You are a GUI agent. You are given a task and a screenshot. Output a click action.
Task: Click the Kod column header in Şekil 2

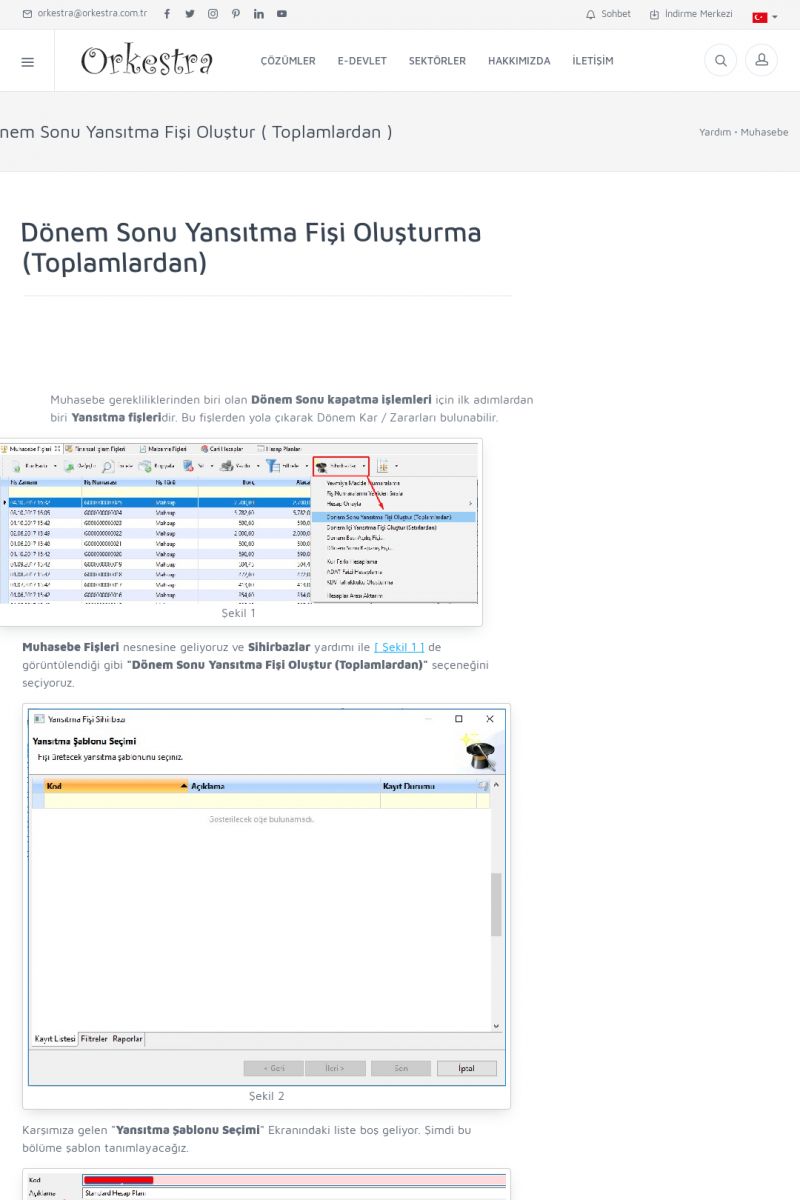[x=116, y=786]
